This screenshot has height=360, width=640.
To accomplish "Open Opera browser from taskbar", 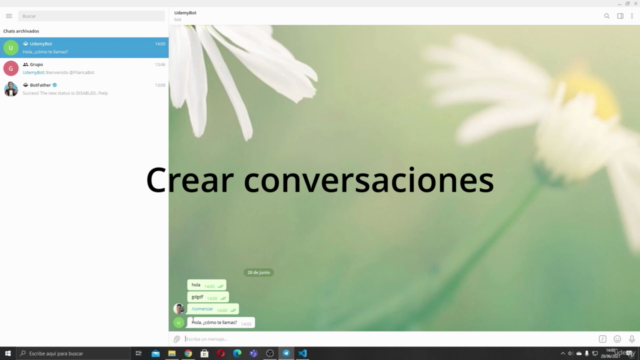I will click(x=221, y=353).
